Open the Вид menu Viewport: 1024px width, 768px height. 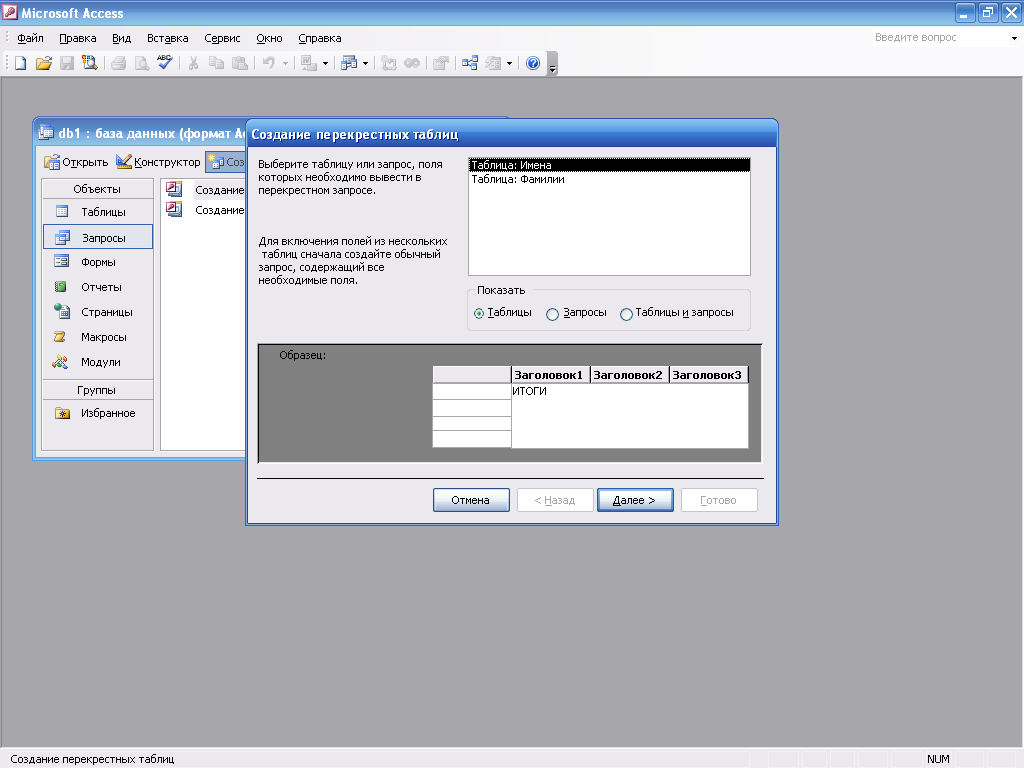click(121, 38)
